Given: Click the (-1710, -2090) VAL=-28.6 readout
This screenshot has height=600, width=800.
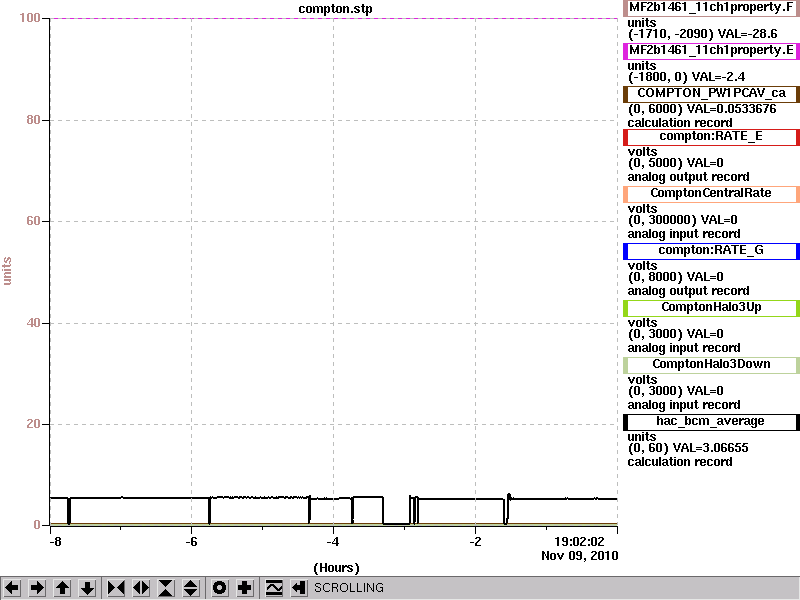Looking at the screenshot, I should (702, 34).
